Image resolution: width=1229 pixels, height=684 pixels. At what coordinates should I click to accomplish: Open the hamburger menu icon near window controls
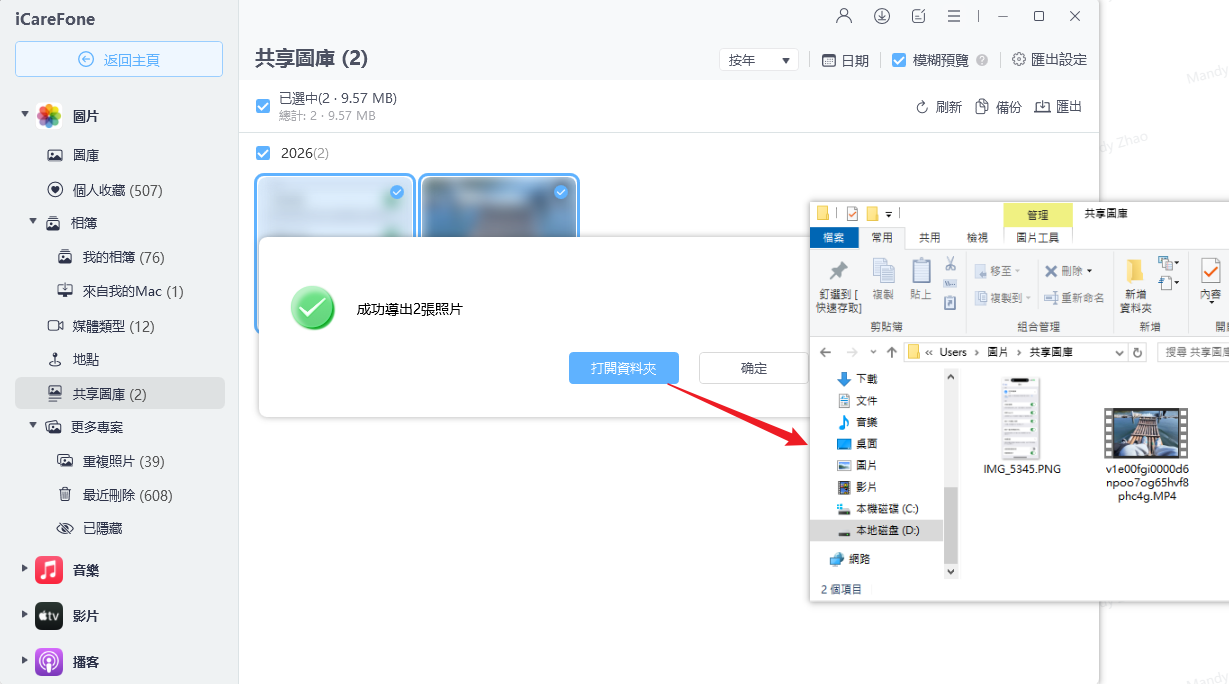[954, 16]
